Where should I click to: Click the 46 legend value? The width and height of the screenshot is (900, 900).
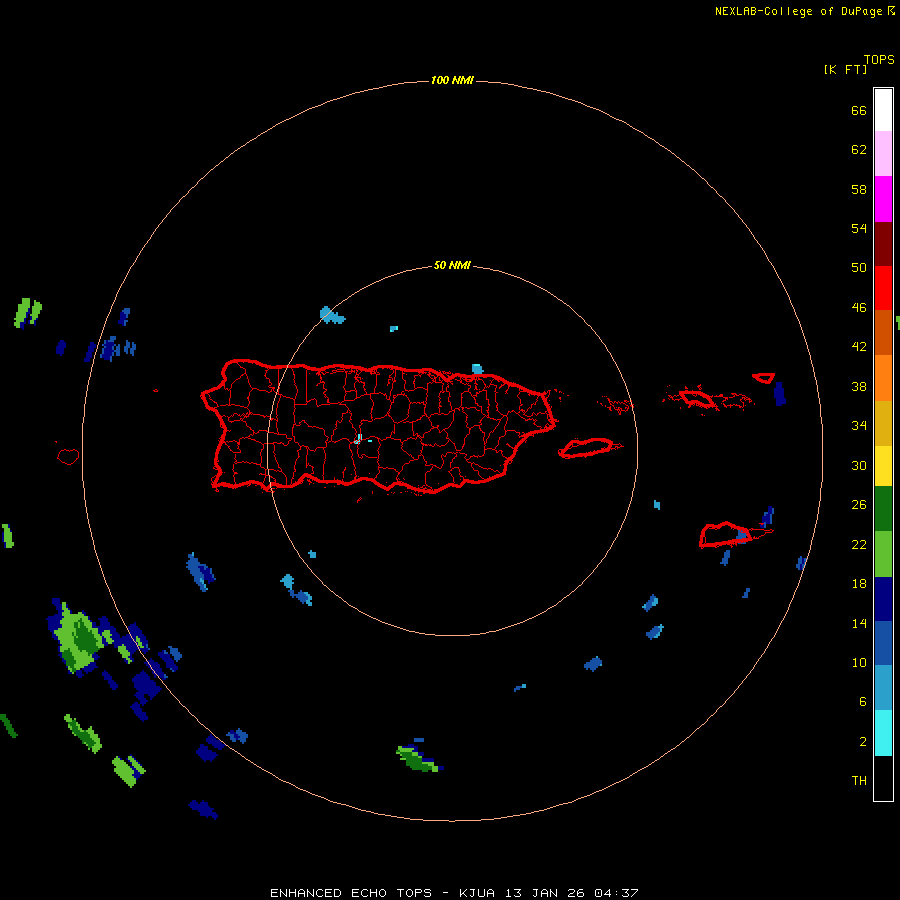859,308
